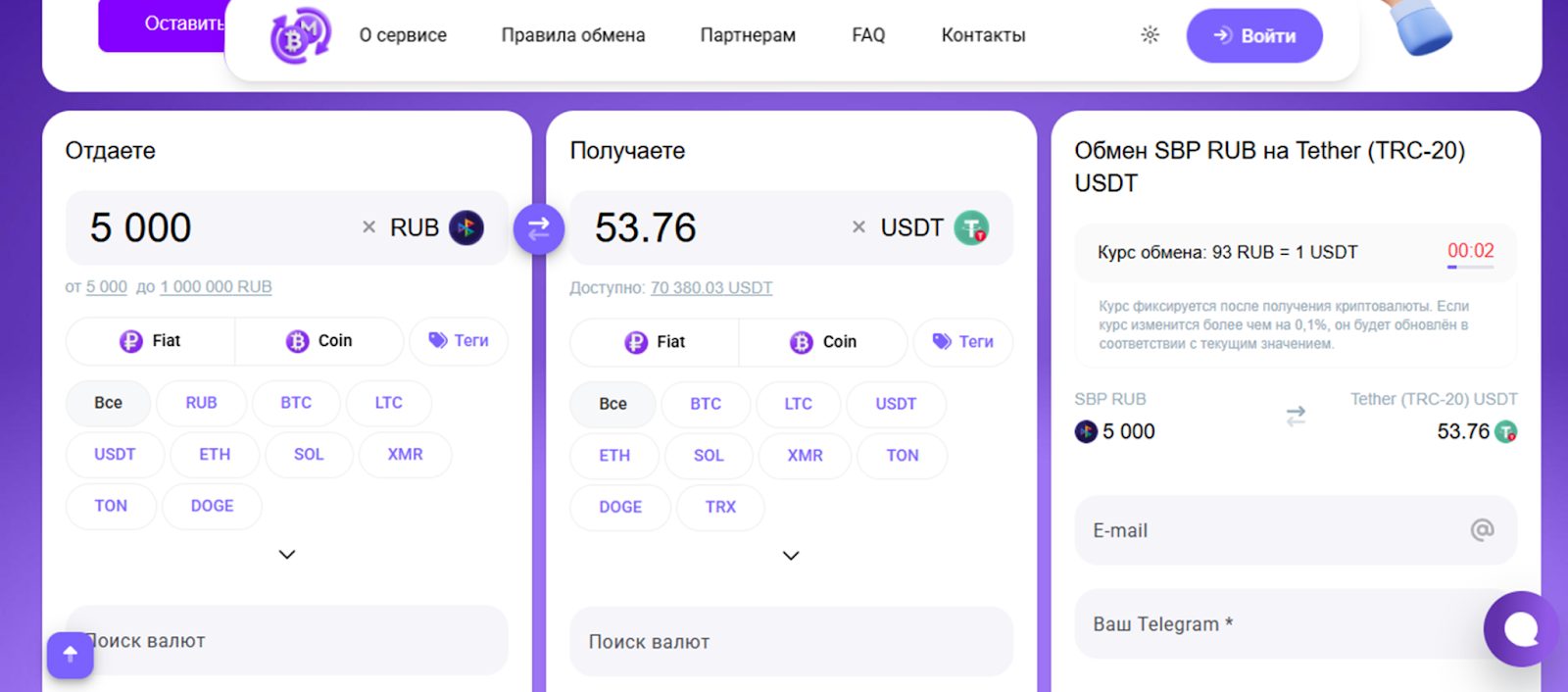Image resolution: width=1568 pixels, height=692 pixels.
Task: Expand more currencies in Получаете panel
Action: (791, 556)
